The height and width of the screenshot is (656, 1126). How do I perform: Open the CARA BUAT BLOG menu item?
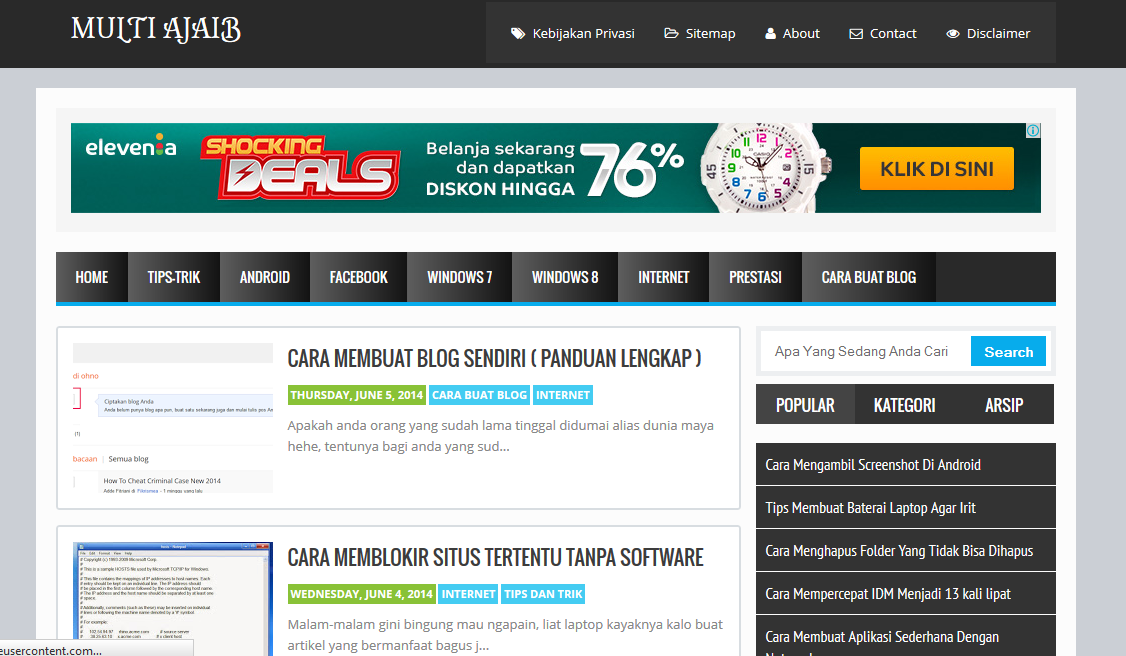point(869,277)
